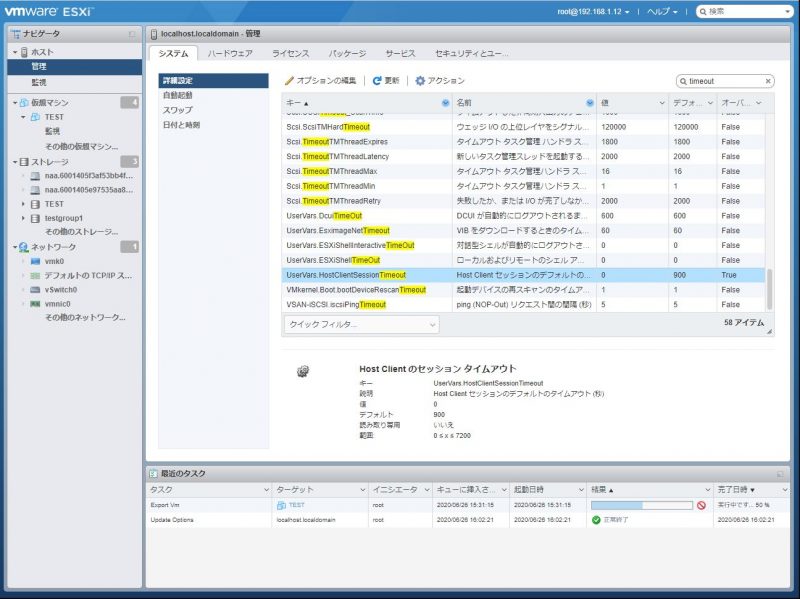The width and height of the screenshot is (800, 599).
Task: Switch to the サービス tab
Action: [401, 54]
